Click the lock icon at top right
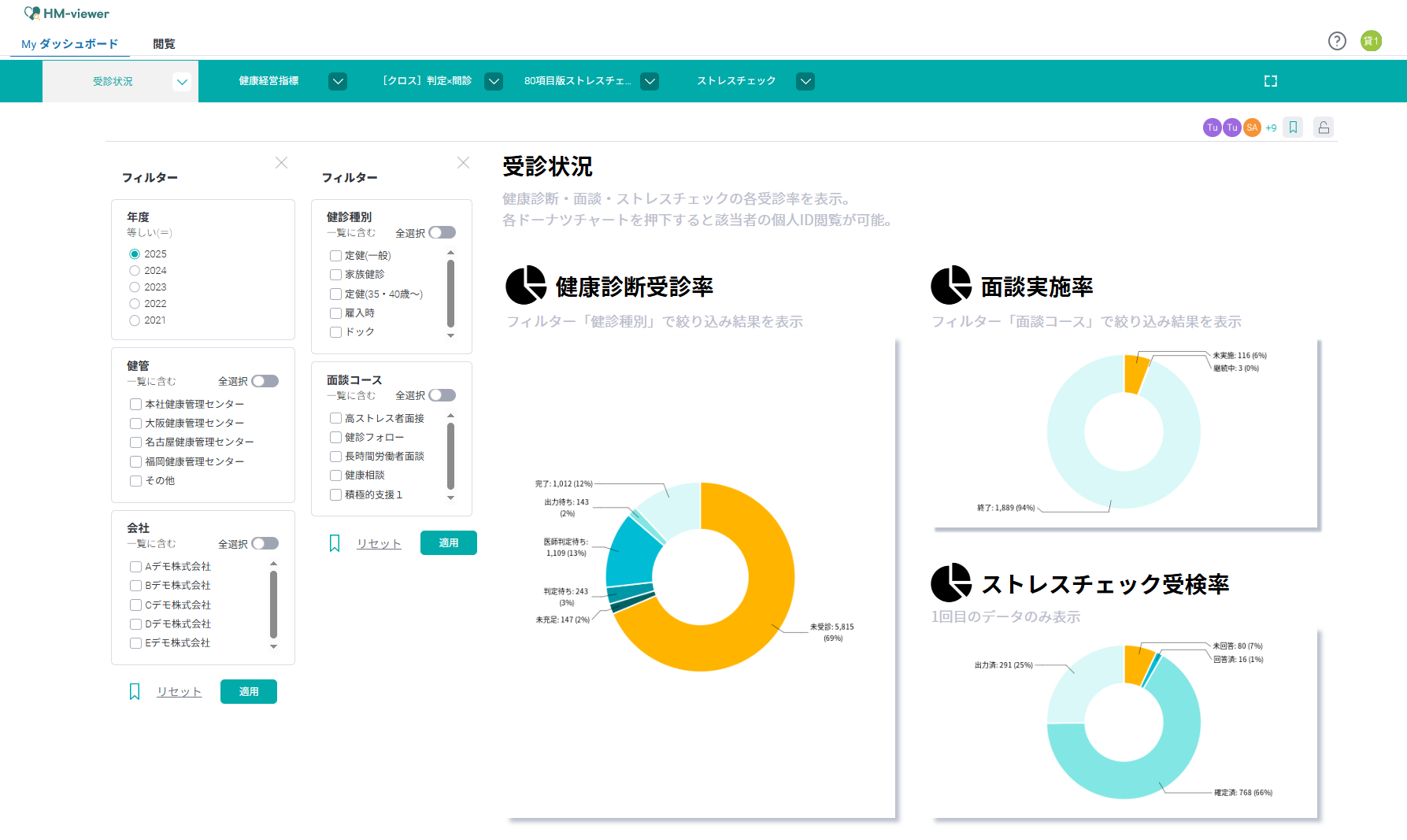 click(x=1324, y=128)
